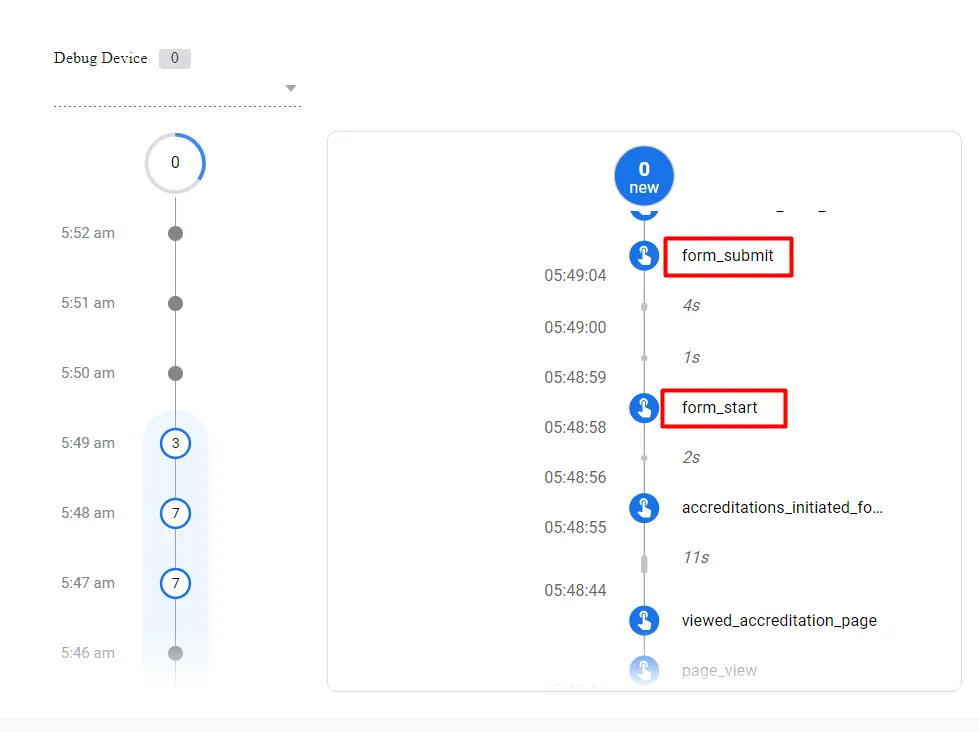
Task: Select the 5:48 am marker with 7 events
Action: coord(175,513)
